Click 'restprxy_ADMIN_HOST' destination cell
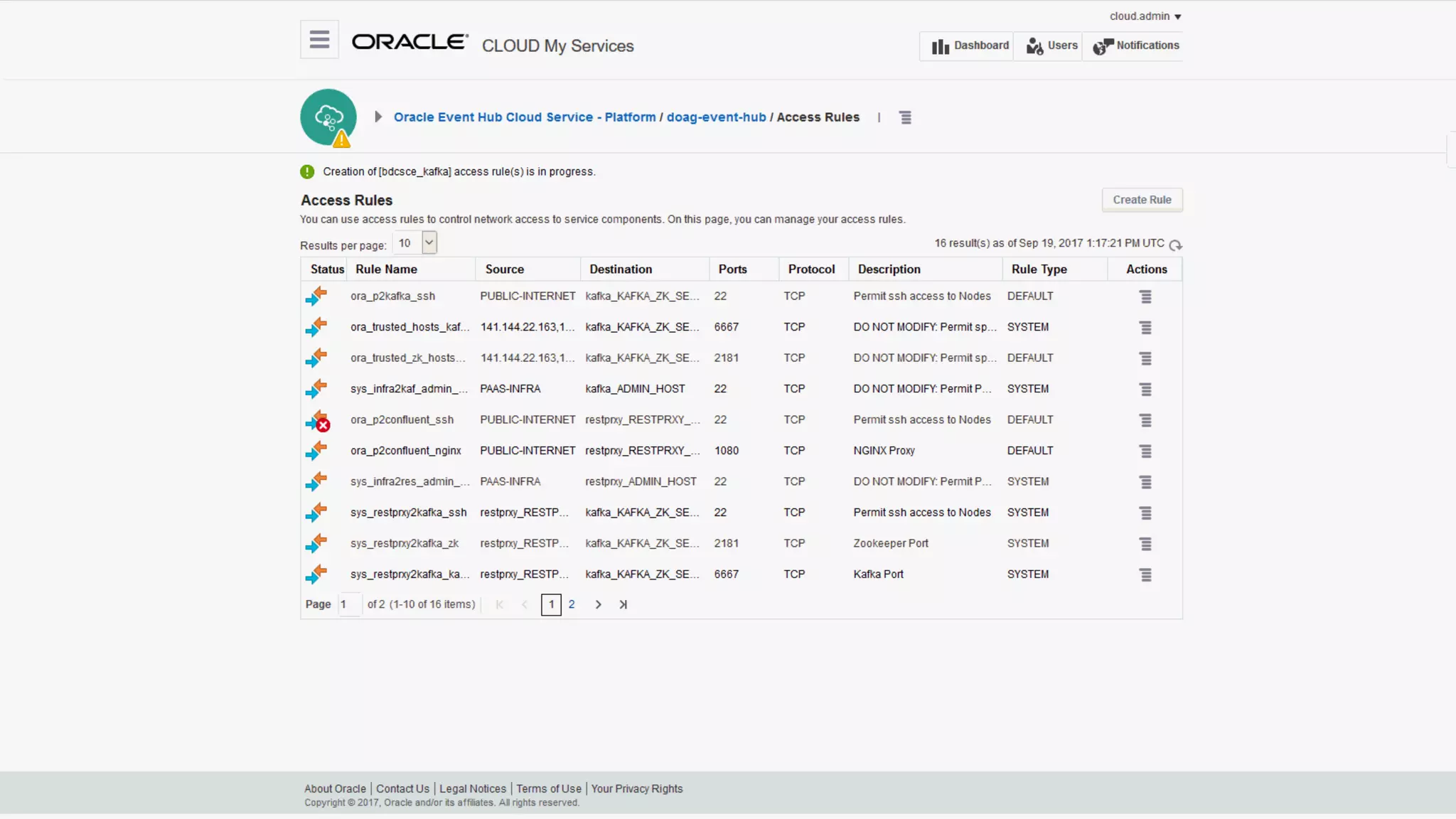Viewport: 1456px width, 819px height. tap(641, 481)
